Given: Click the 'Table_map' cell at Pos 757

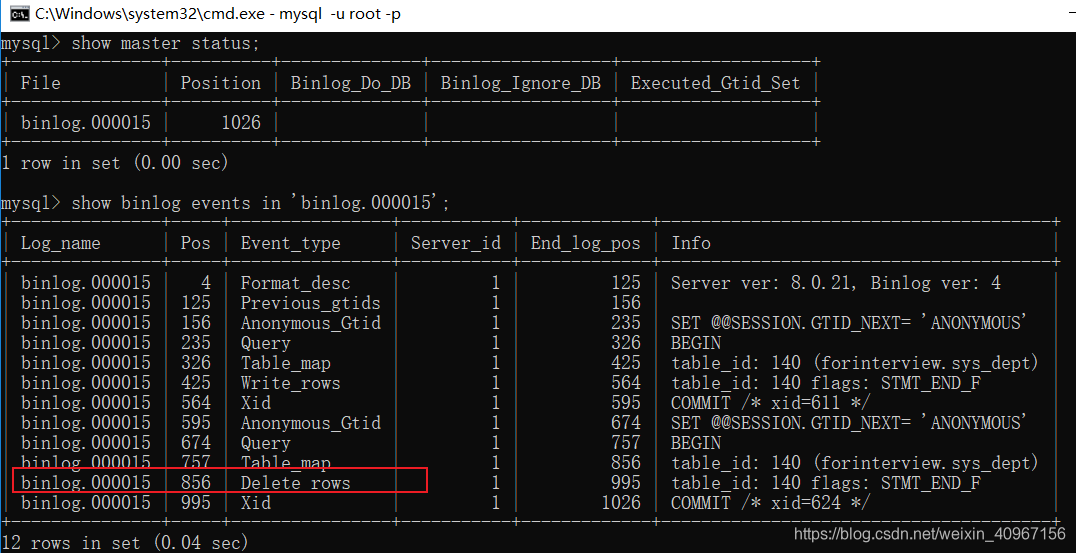Looking at the screenshot, I should [x=285, y=464].
